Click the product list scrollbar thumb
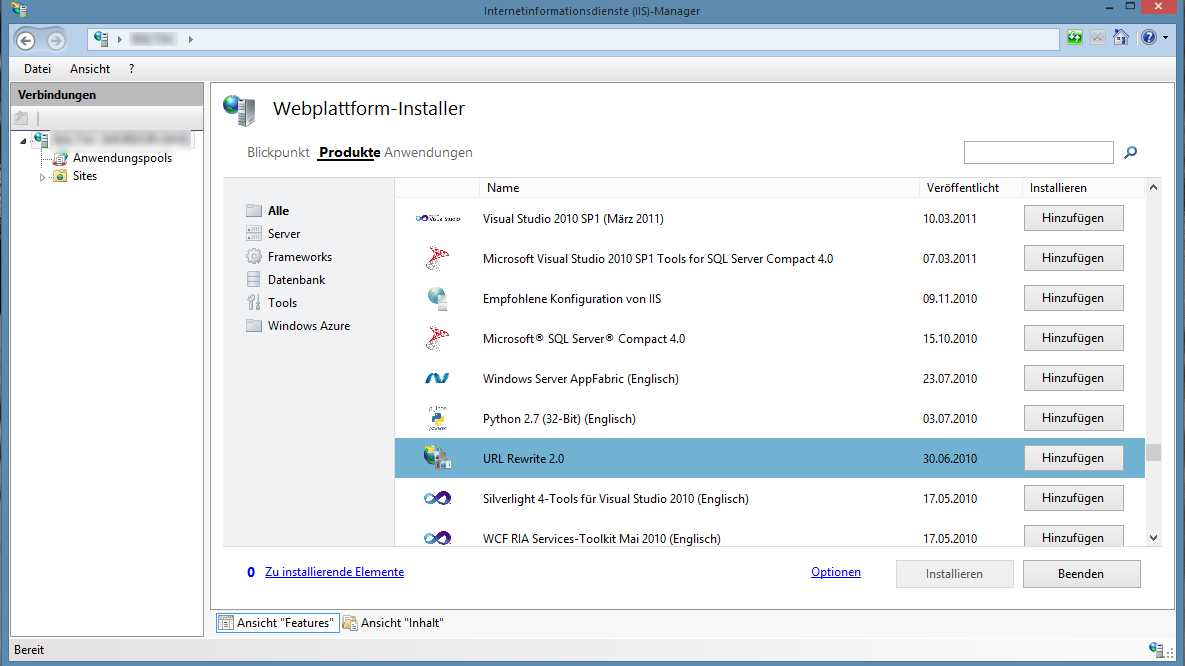Viewport: 1185px width, 666px height. click(x=1153, y=452)
